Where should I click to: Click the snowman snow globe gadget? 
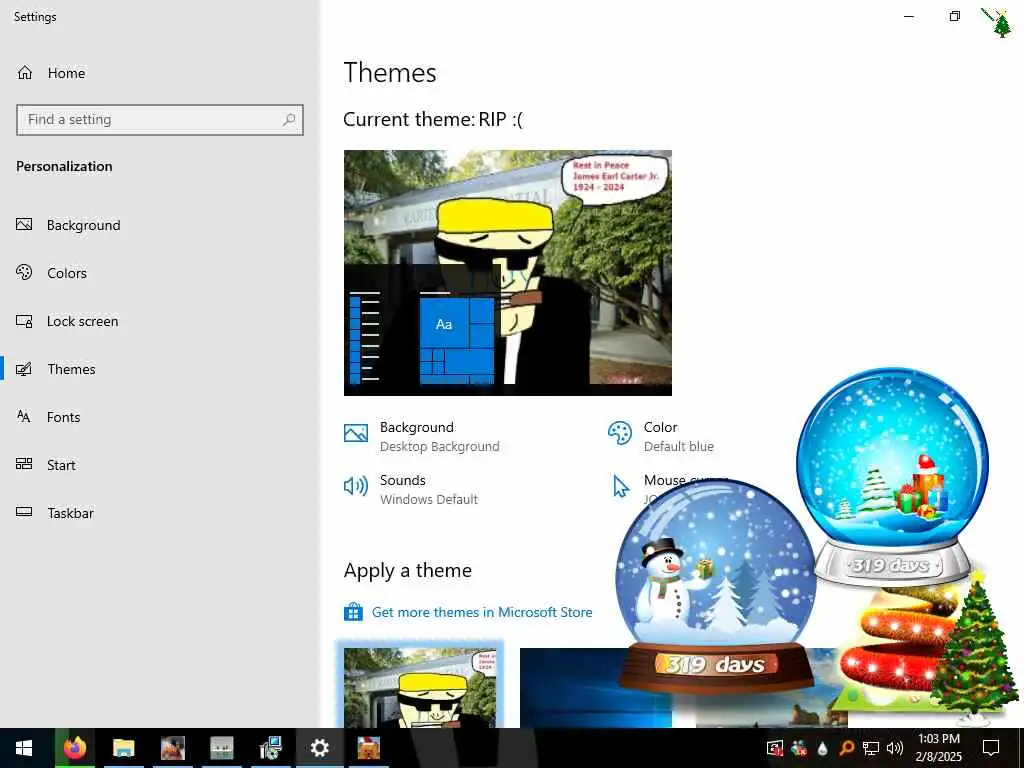point(716,586)
